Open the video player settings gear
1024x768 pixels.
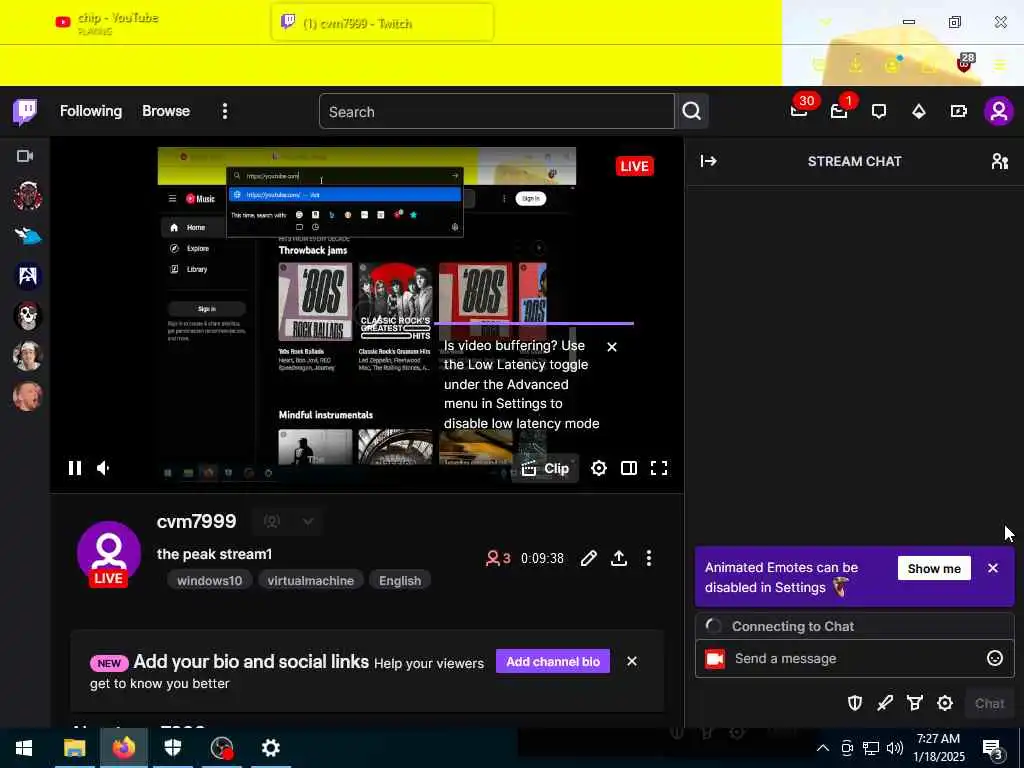pyautogui.click(x=599, y=468)
